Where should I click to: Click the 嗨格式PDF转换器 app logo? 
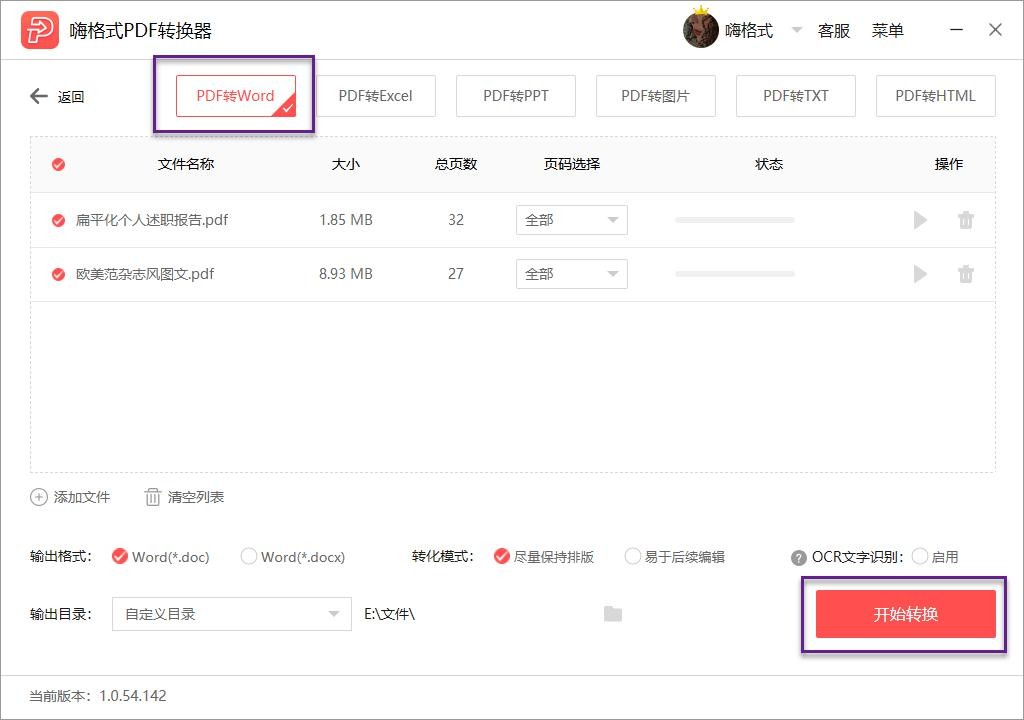[x=40, y=30]
